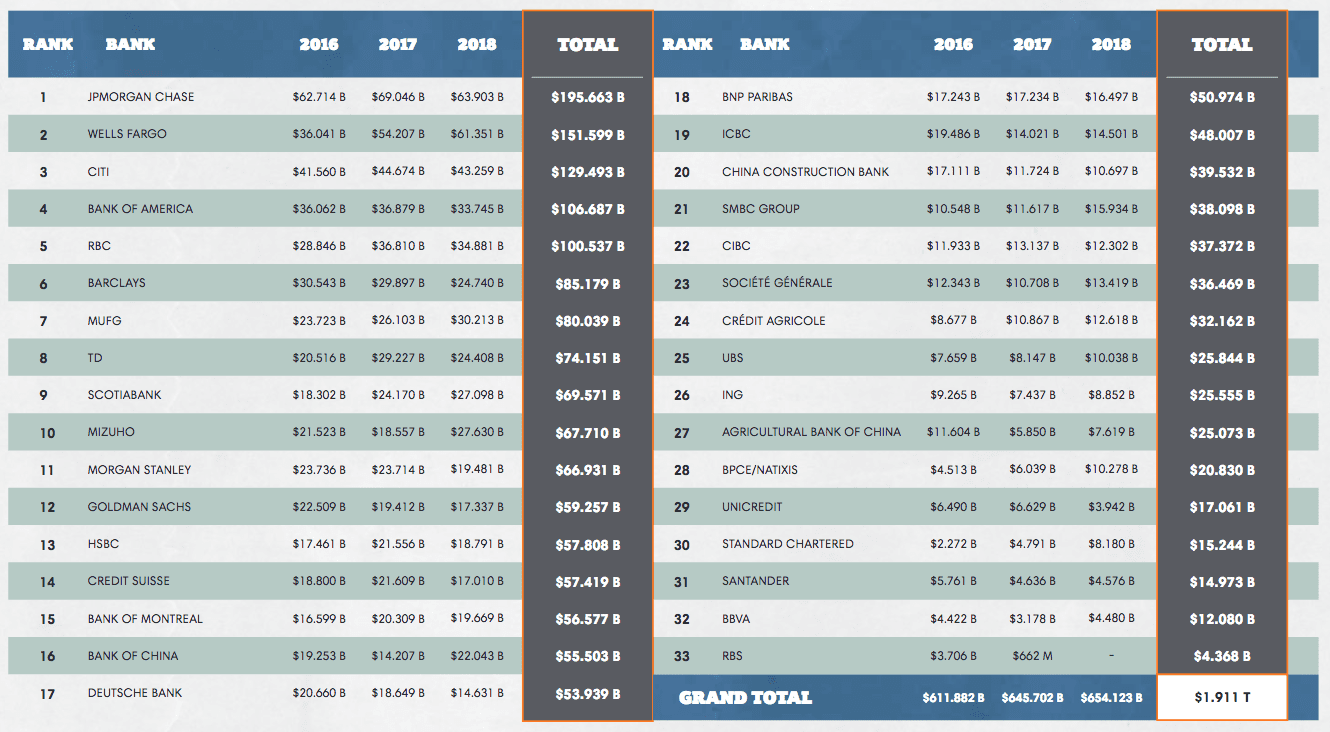Screen dimensions: 1330x732
Task: Click Deutsche Bank total $53.939 B
Action: coord(588,694)
